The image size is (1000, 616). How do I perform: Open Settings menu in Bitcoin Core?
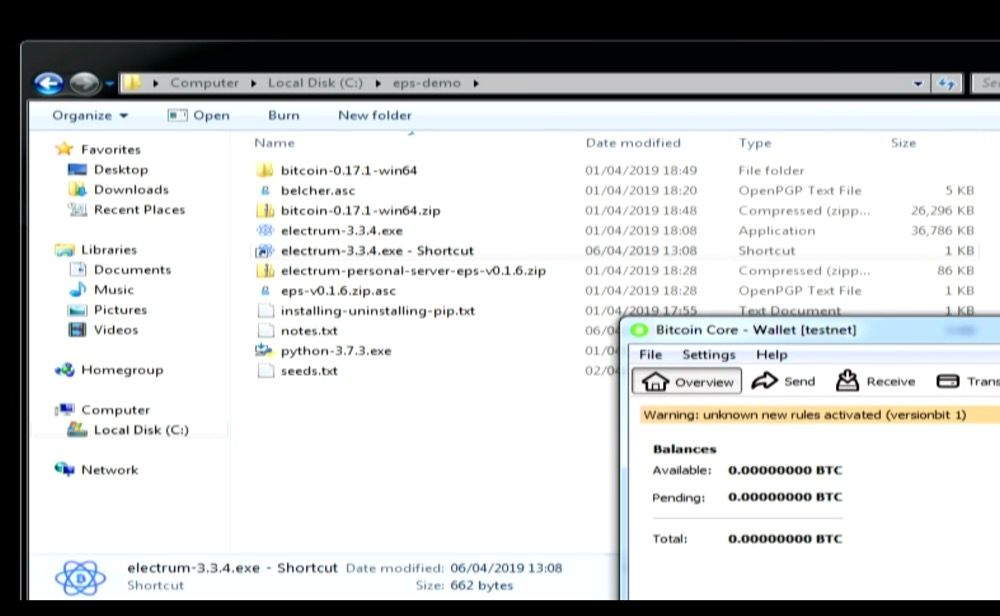coord(709,355)
